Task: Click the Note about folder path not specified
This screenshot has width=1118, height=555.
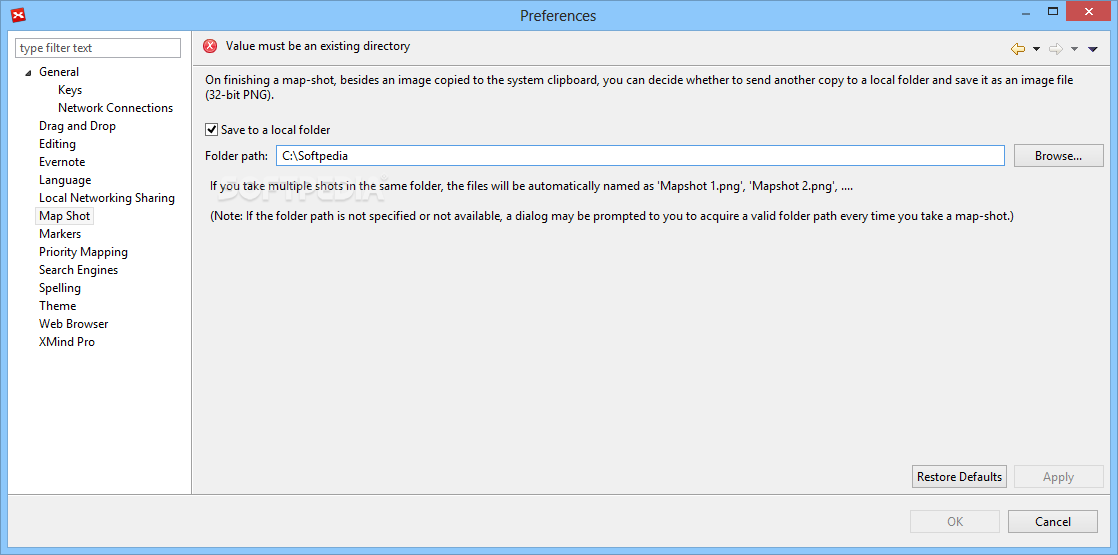Action: coord(612,216)
